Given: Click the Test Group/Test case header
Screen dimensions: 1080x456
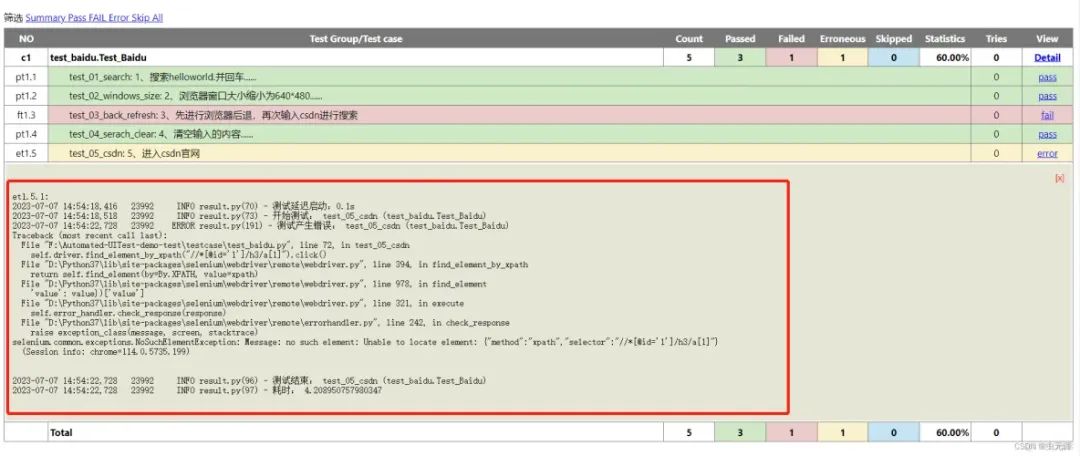Looking at the screenshot, I should (355, 39).
